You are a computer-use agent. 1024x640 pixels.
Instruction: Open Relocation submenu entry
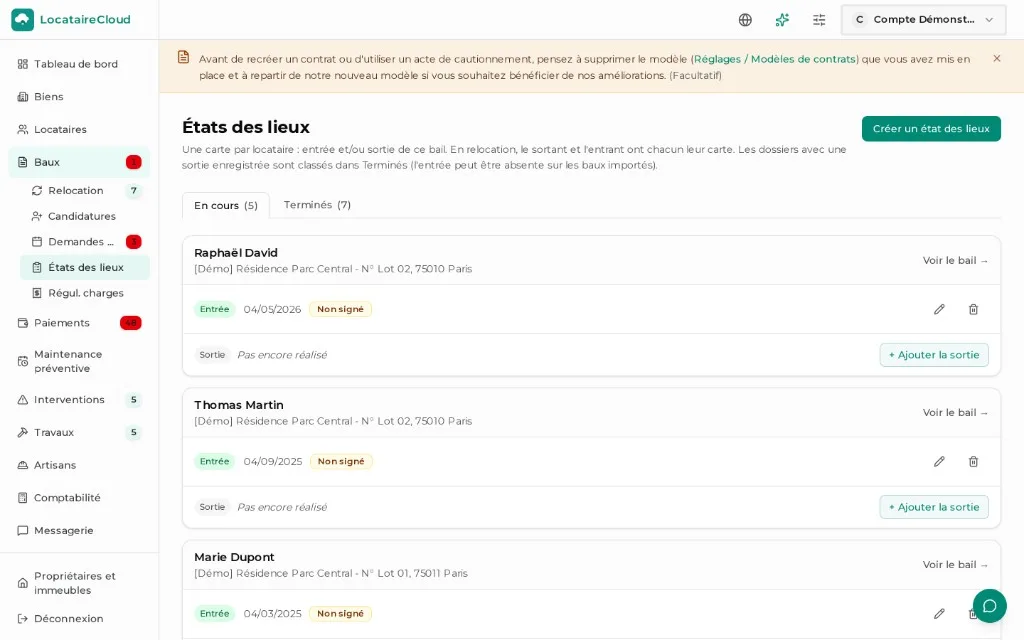[85, 191]
